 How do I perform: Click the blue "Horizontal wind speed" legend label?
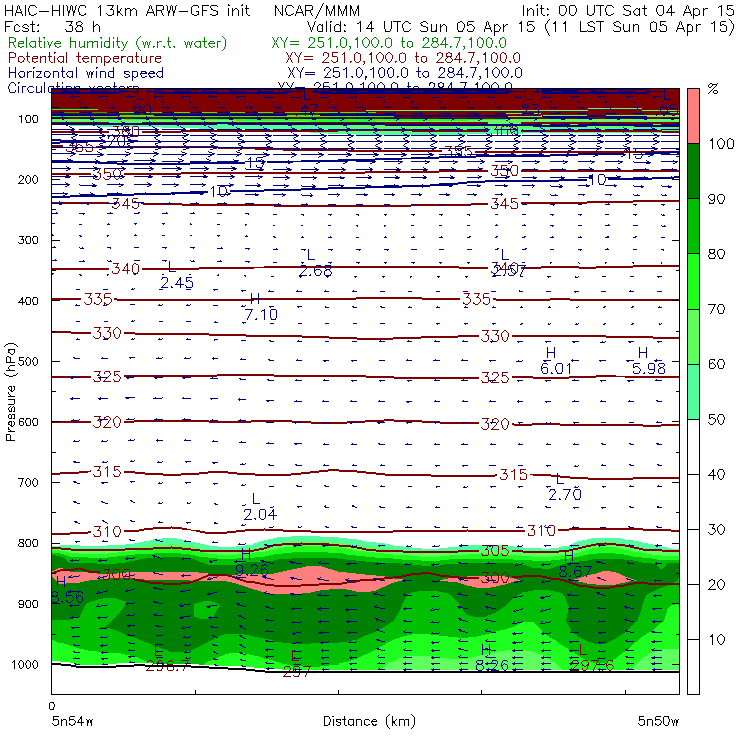coord(86,73)
